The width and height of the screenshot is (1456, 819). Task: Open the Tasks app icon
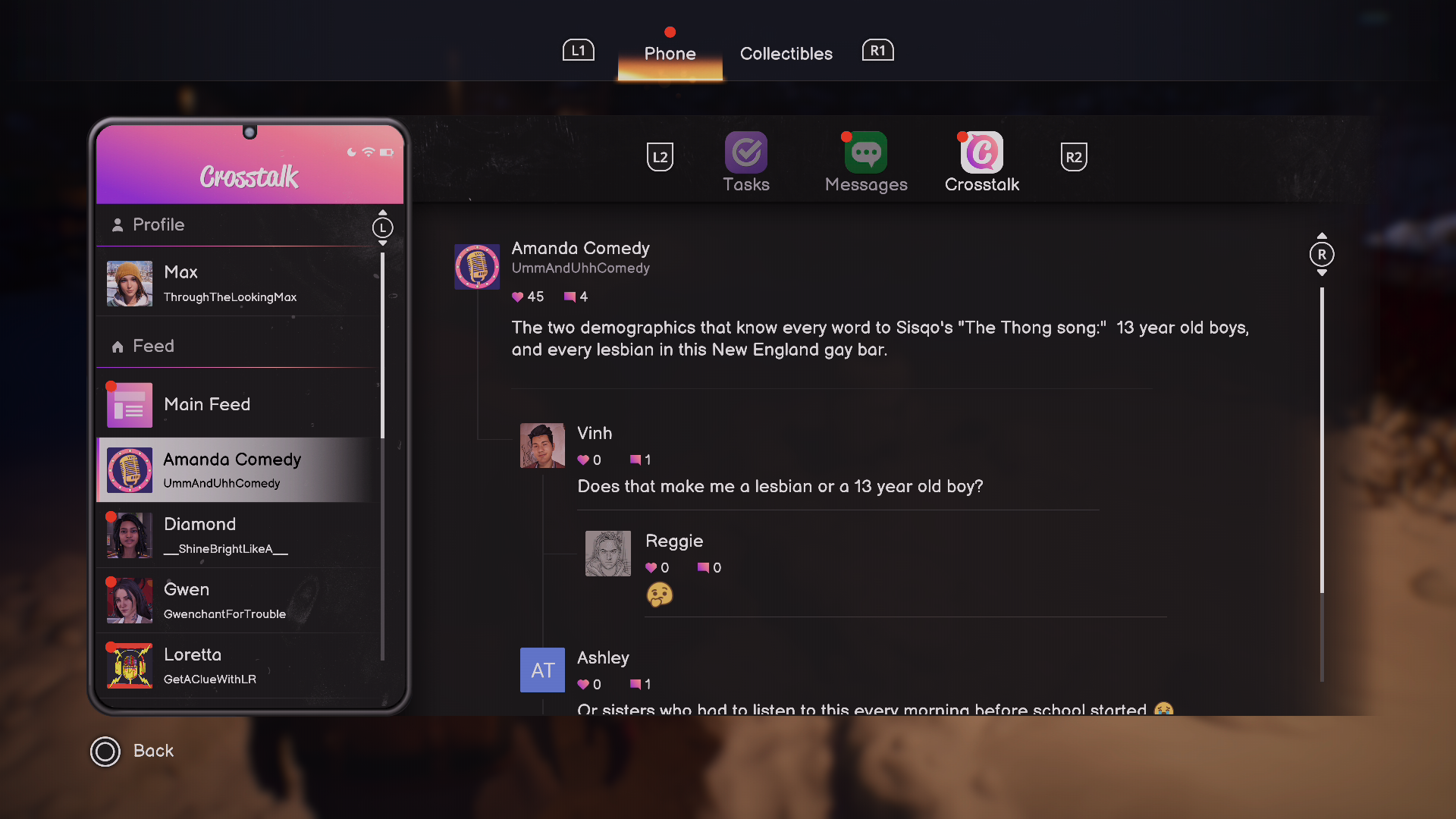[745, 153]
